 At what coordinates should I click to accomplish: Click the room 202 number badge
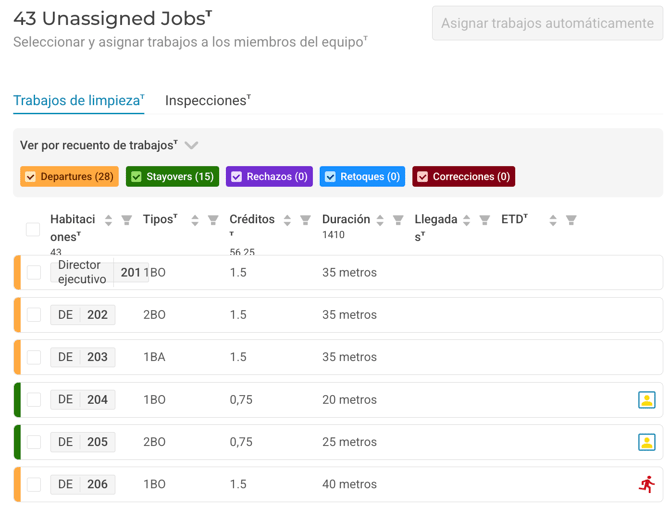[97, 315]
